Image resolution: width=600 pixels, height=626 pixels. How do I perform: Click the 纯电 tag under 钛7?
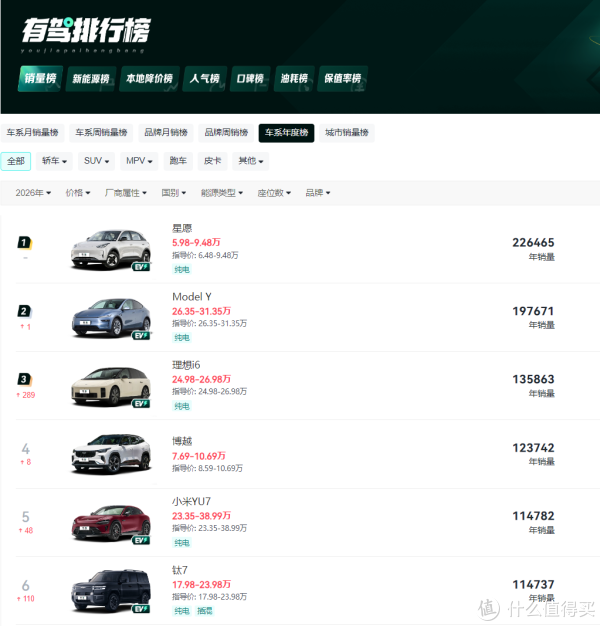click(182, 611)
